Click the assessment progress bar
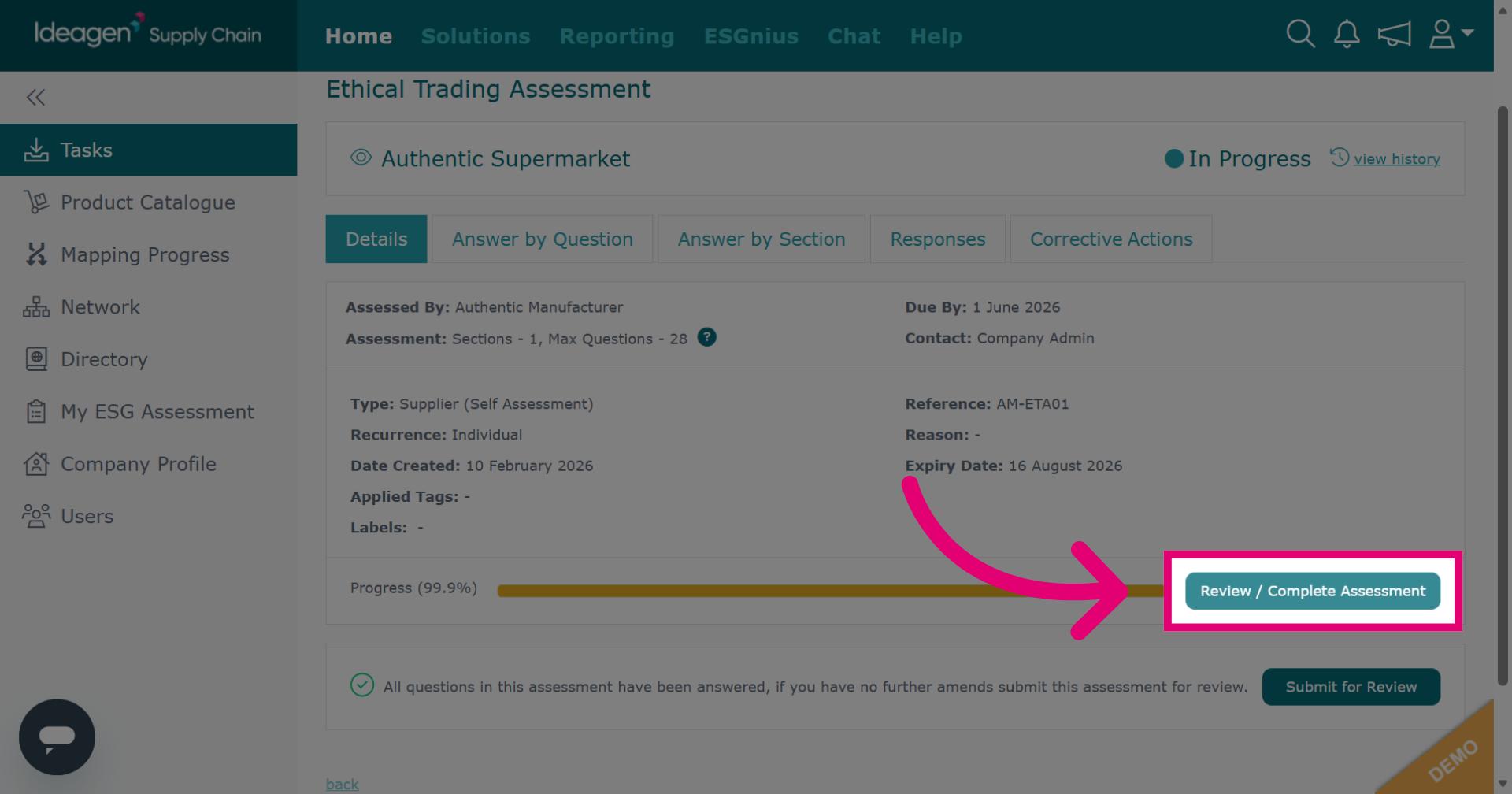The image size is (1512, 794). click(x=831, y=591)
